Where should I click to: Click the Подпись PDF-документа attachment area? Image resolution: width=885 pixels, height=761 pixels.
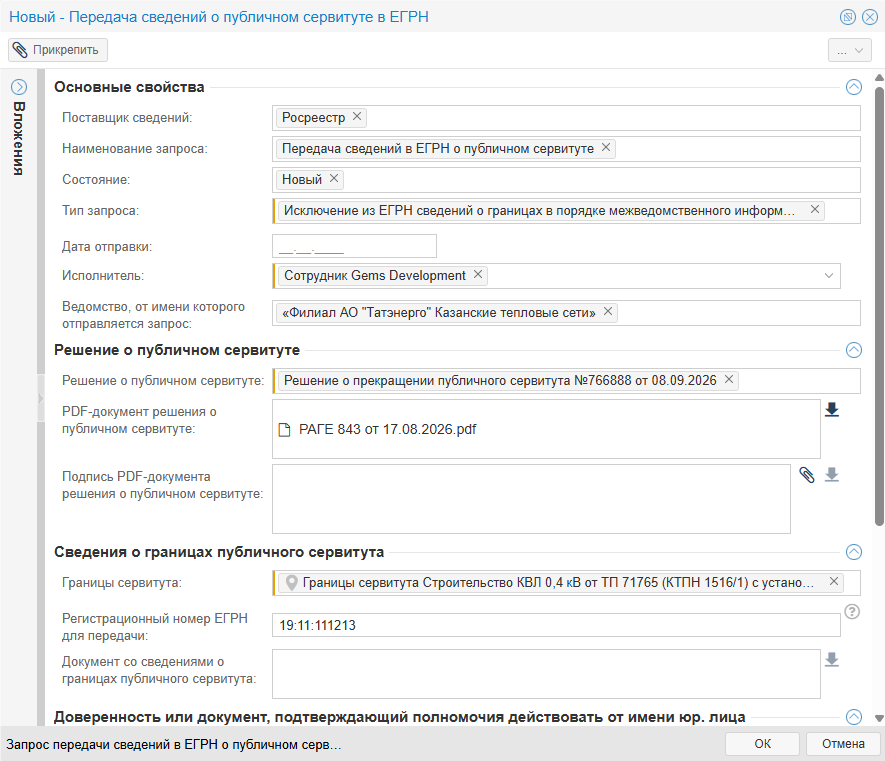tap(531, 499)
